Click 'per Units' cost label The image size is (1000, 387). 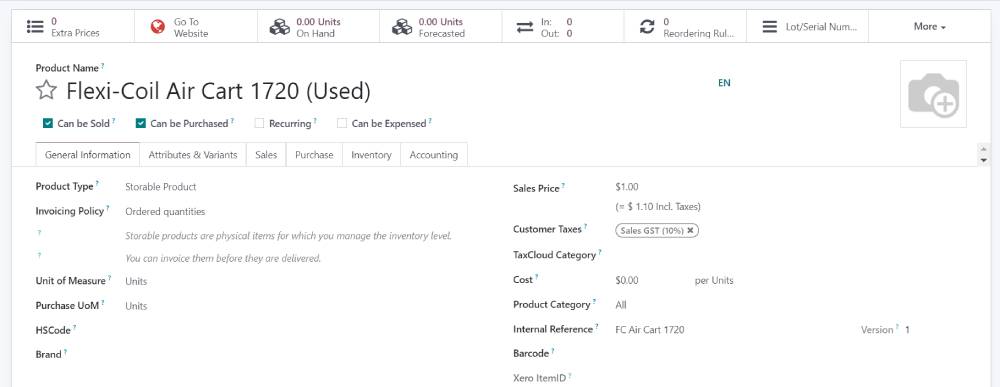click(x=714, y=281)
